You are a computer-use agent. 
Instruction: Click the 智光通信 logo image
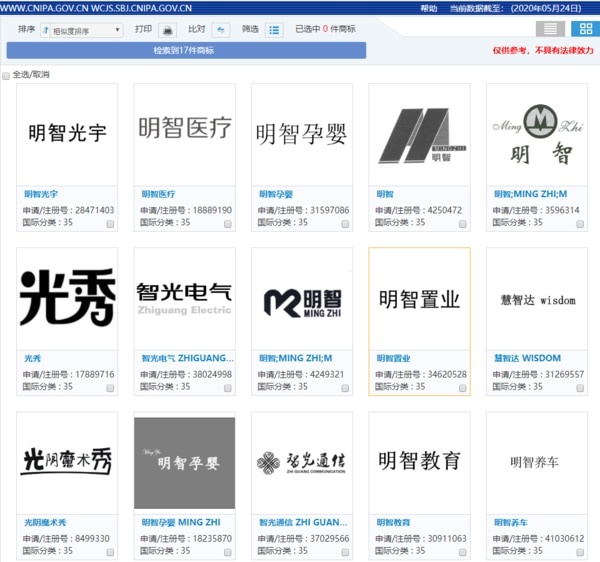[x=302, y=463]
